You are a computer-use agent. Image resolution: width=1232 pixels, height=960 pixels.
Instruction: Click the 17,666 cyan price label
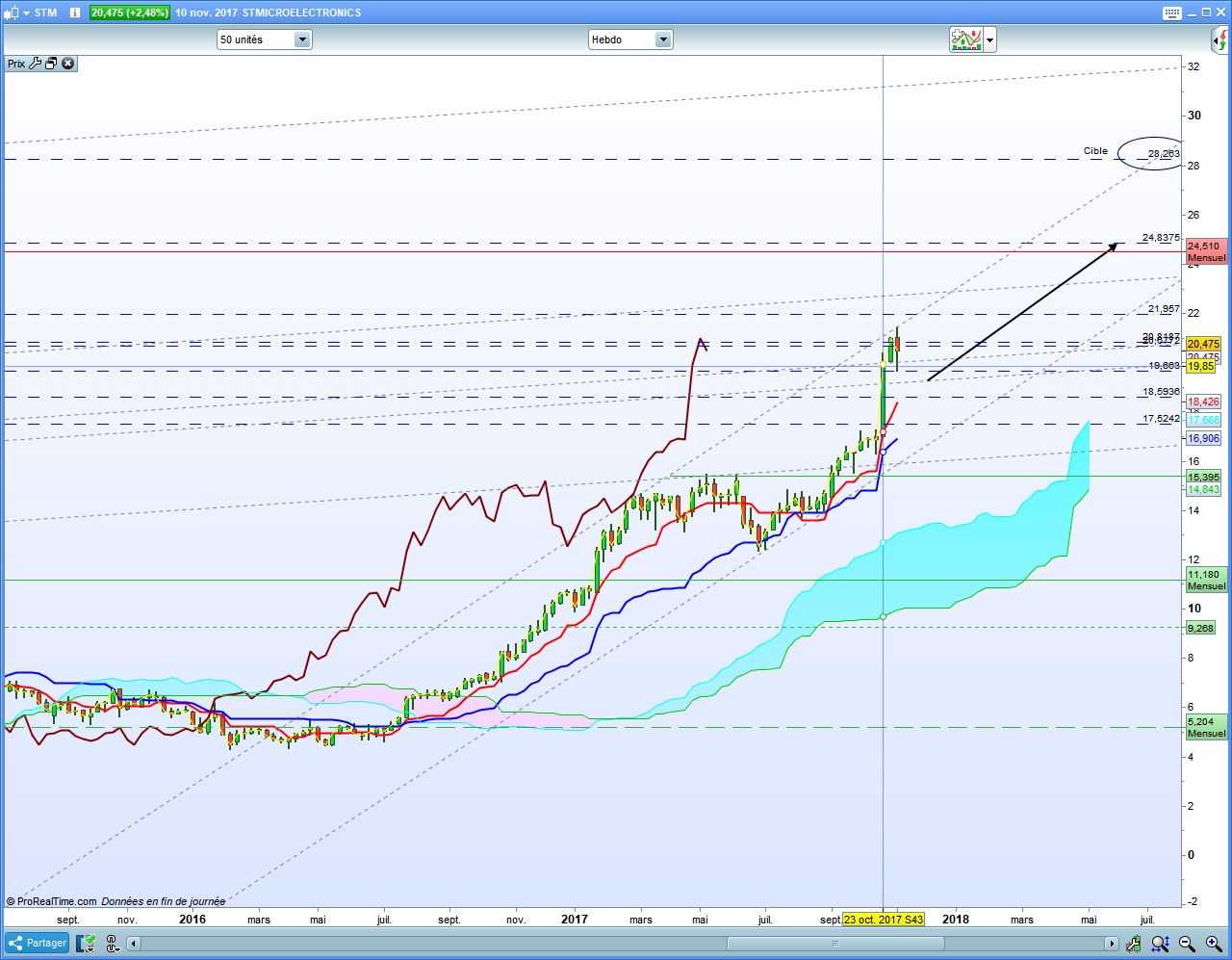tap(1203, 421)
